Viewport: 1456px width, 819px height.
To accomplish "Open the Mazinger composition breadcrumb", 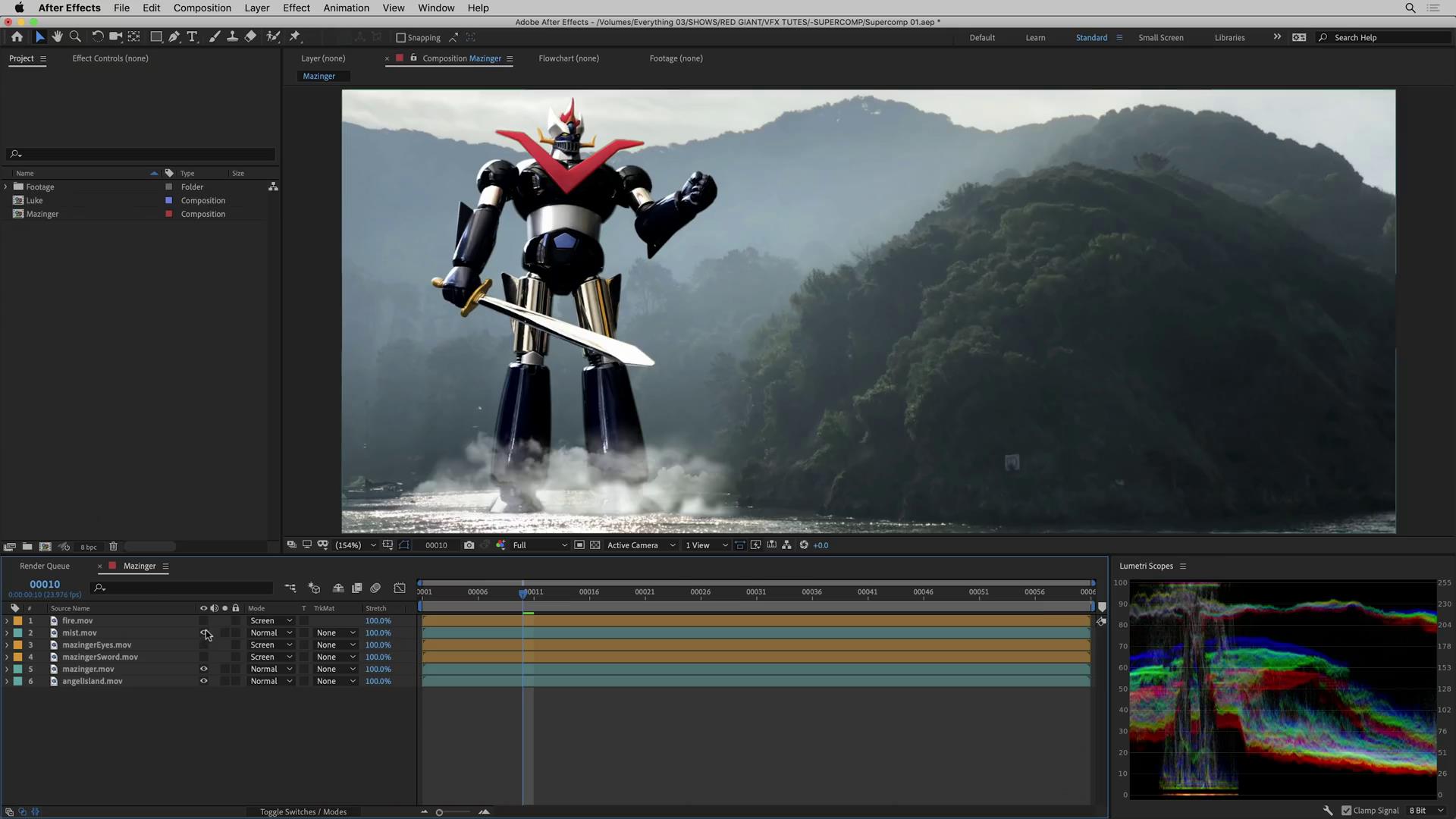I will [x=318, y=76].
